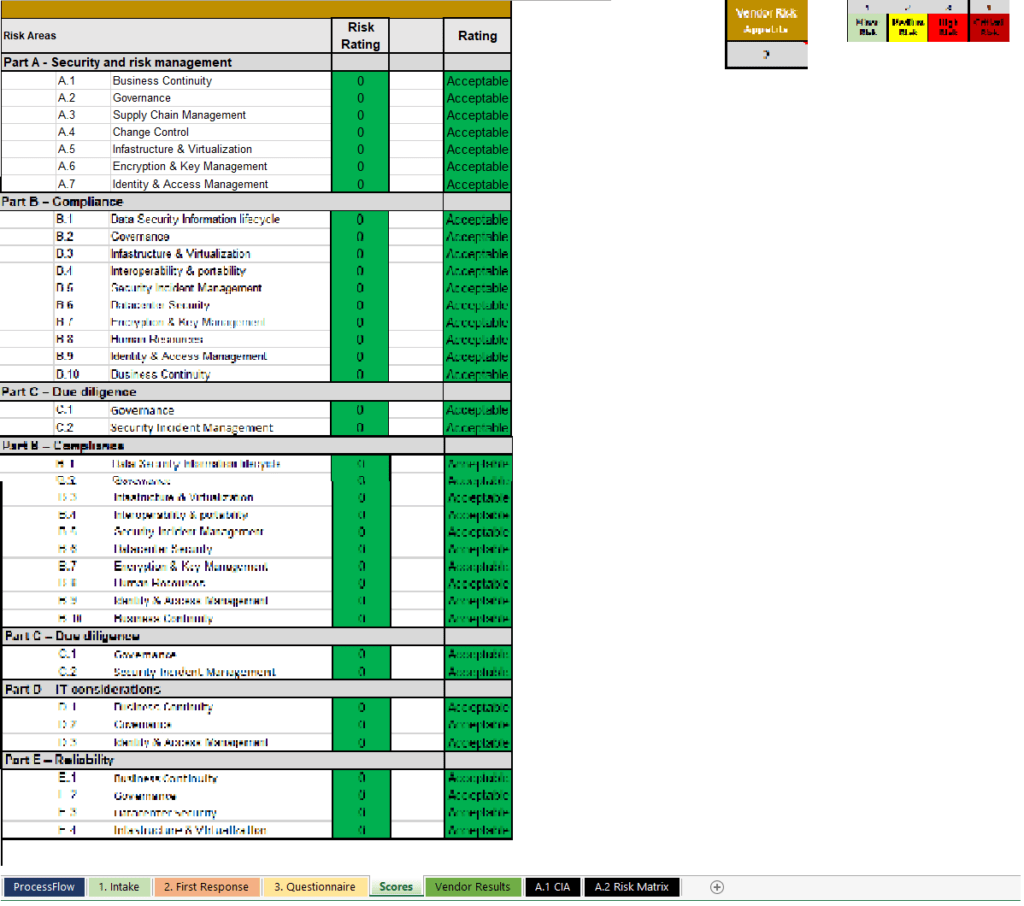1024x906 pixels.
Task: View the Vendor Results worksheet
Action: 471,886
